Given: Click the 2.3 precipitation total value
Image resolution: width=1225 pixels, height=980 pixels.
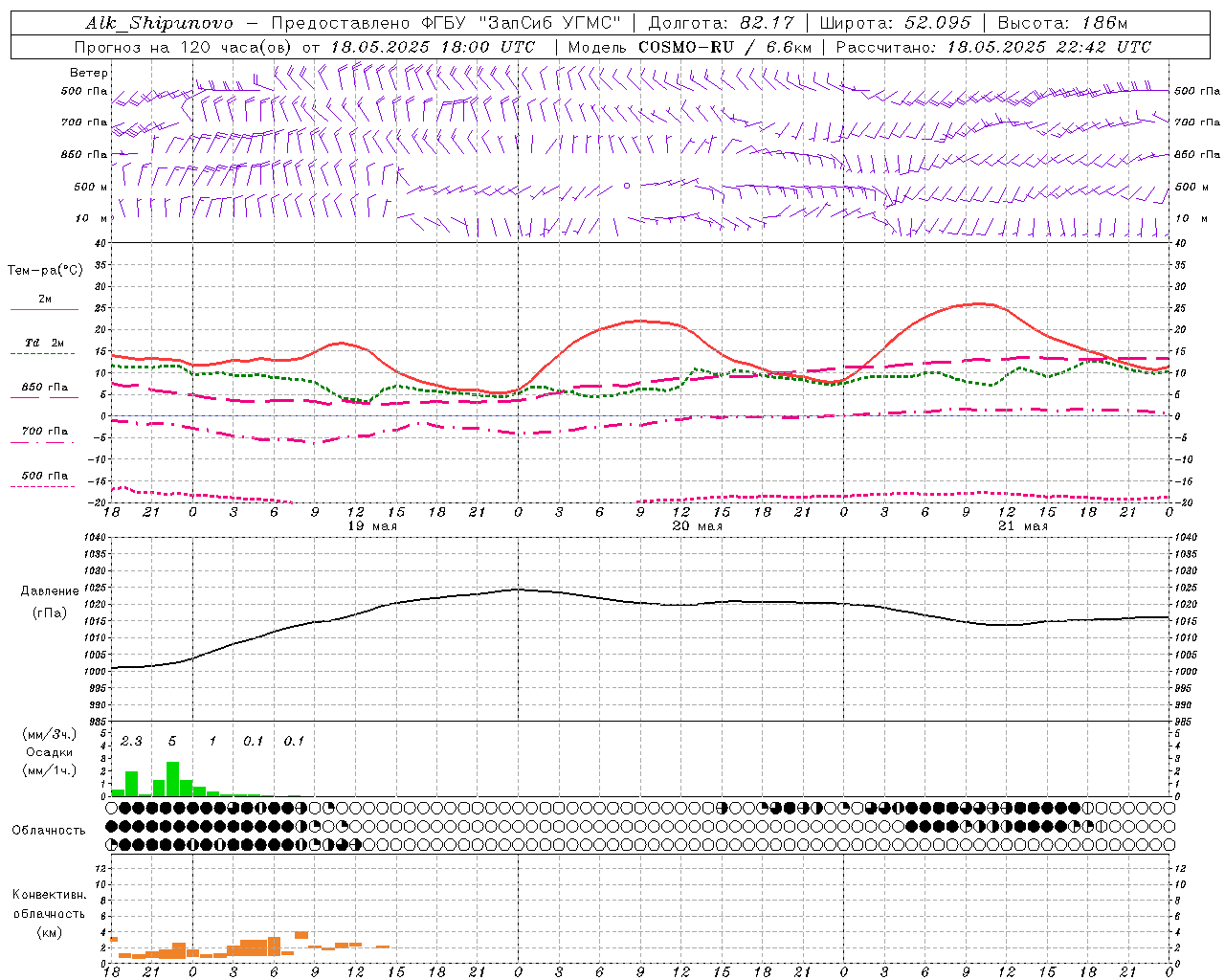Looking at the screenshot, I should (131, 741).
